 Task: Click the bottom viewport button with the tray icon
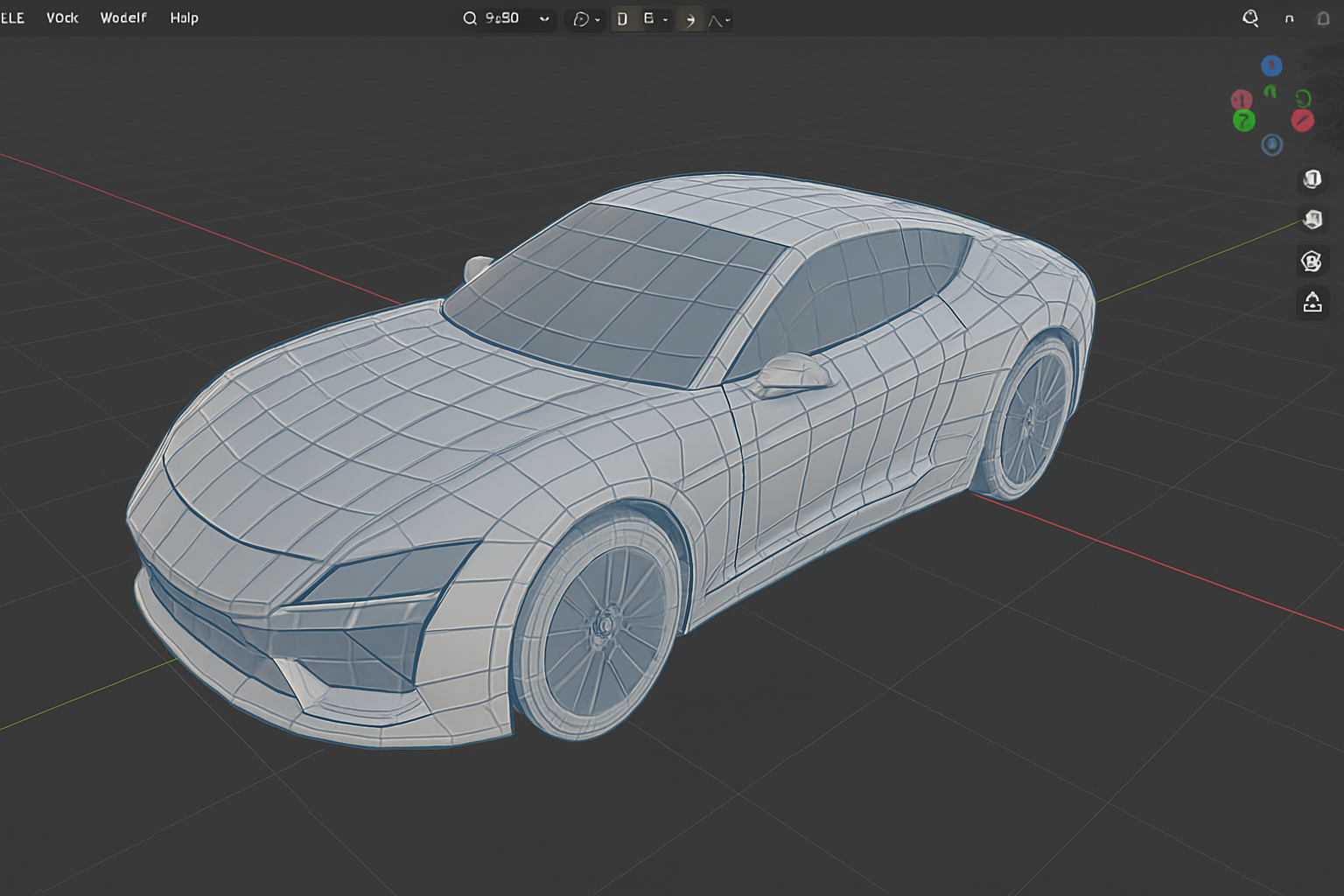(1312, 303)
